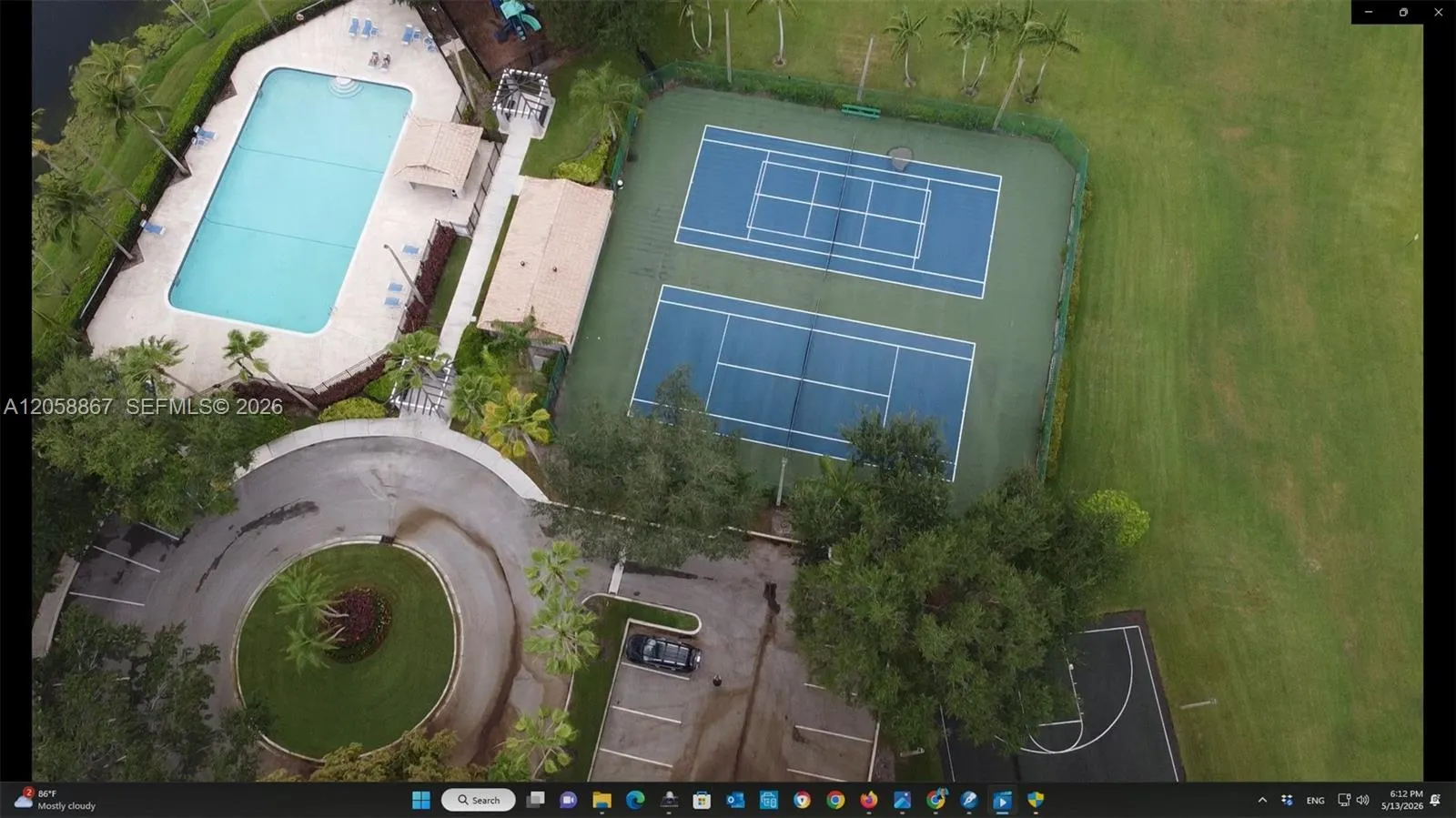1456x818 pixels.
Task: Open Task View from the taskbar
Action: 535,800
